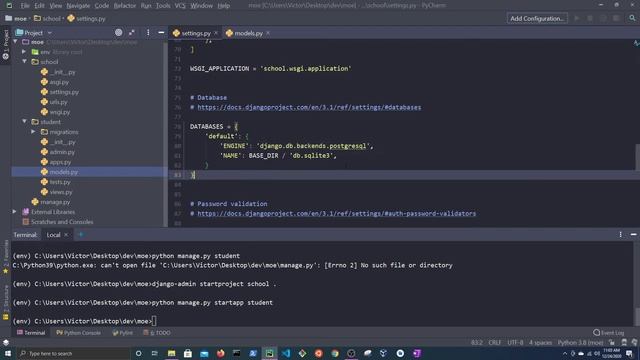
Task: Open Python Console tool tab
Action: point(78,333)
